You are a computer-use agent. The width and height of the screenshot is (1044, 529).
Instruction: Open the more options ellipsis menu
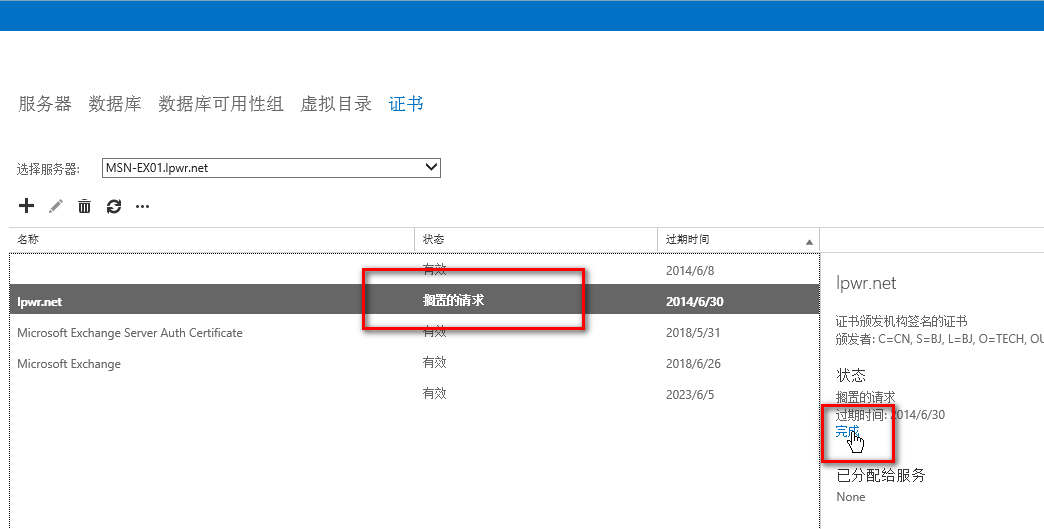(142, 206)
